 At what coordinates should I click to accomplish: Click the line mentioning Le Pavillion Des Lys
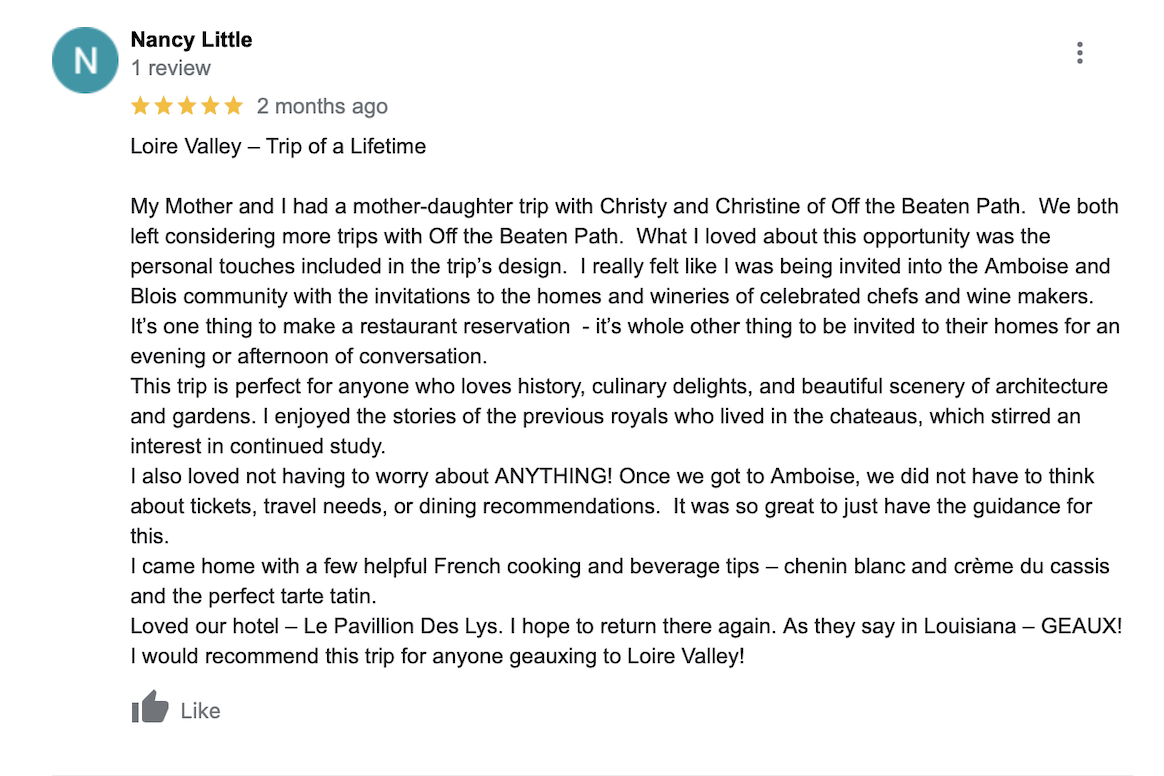coord(627,626)
